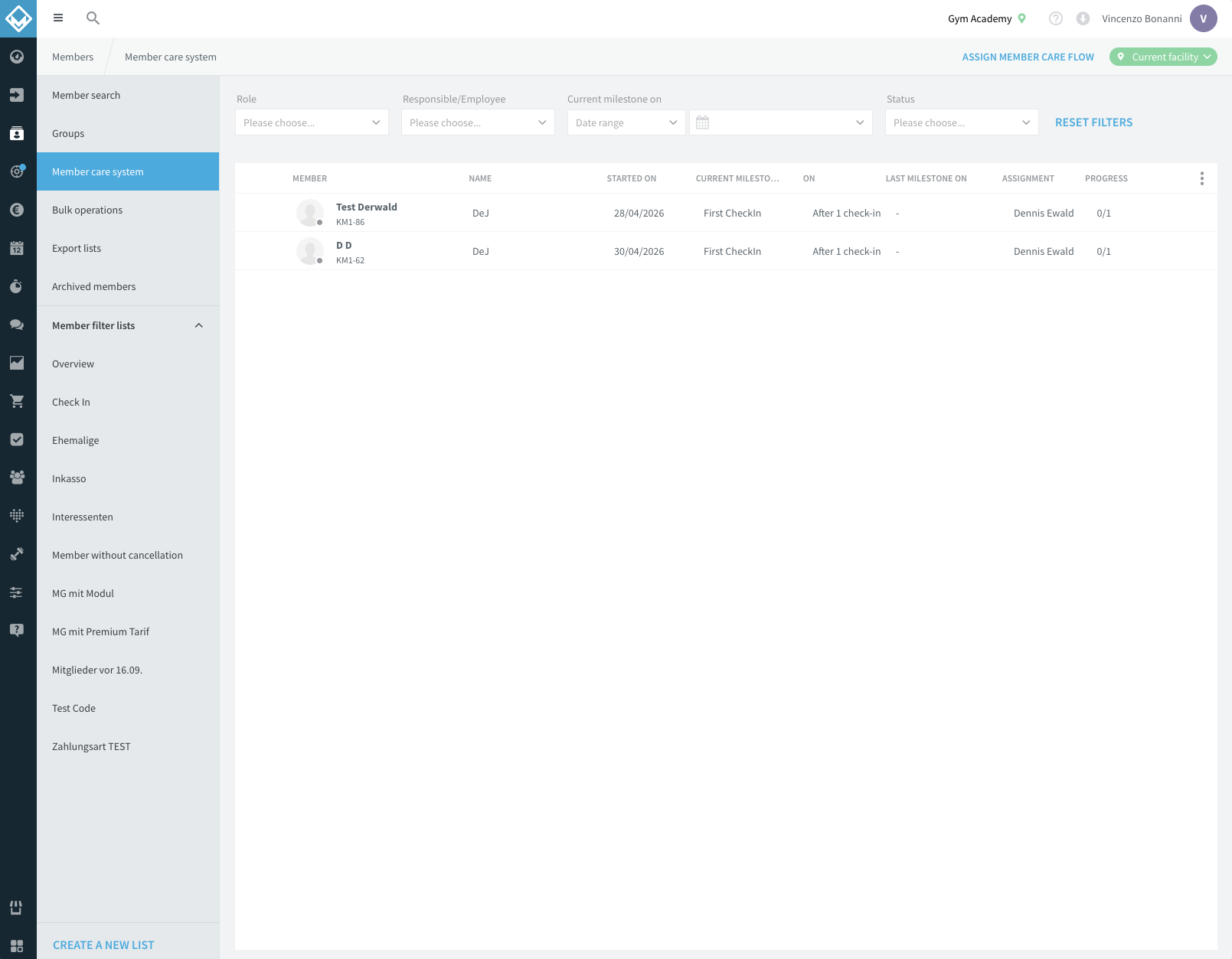This screenshot has width=1232, height=959.
Task: Open the euro finances icon in sidebar
Action: [x=17, y=210]
